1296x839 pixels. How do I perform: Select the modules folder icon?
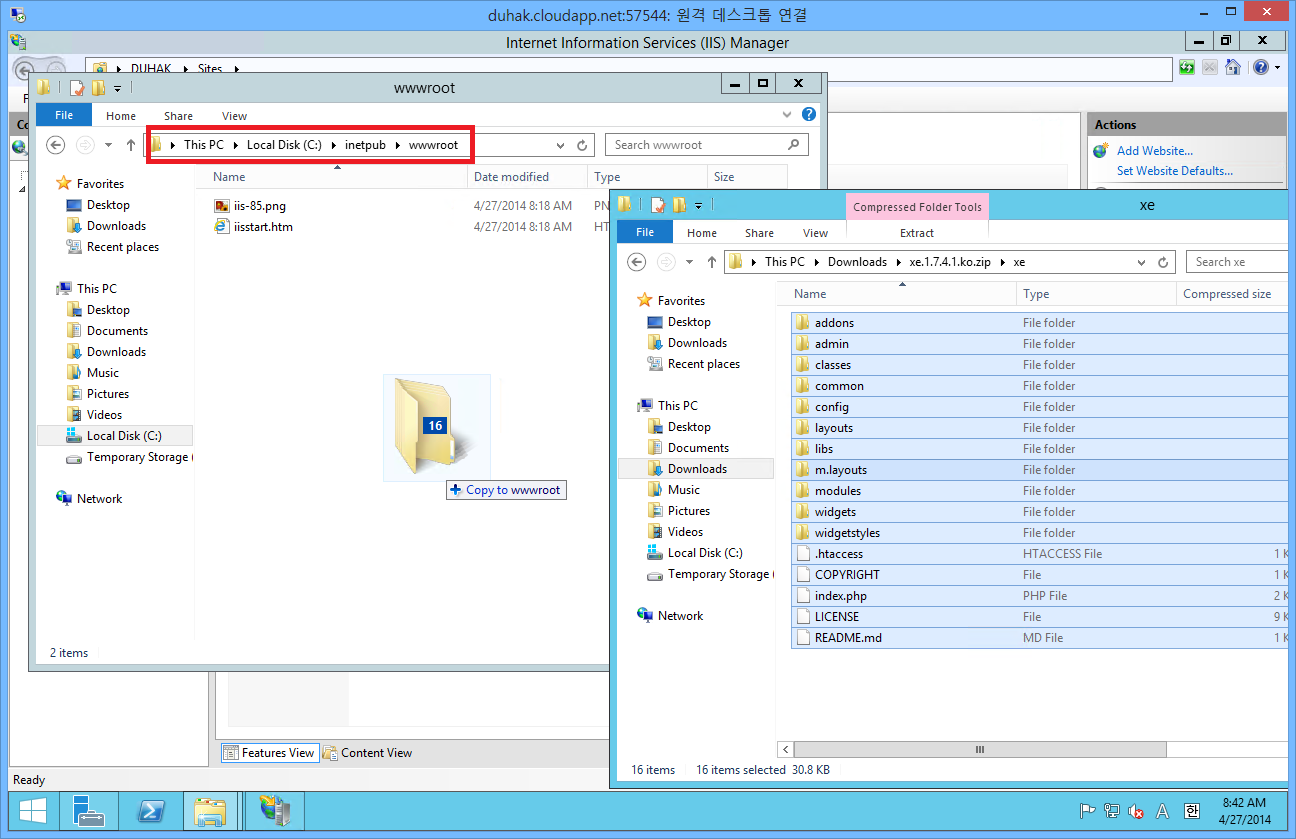tap(802, 491)
